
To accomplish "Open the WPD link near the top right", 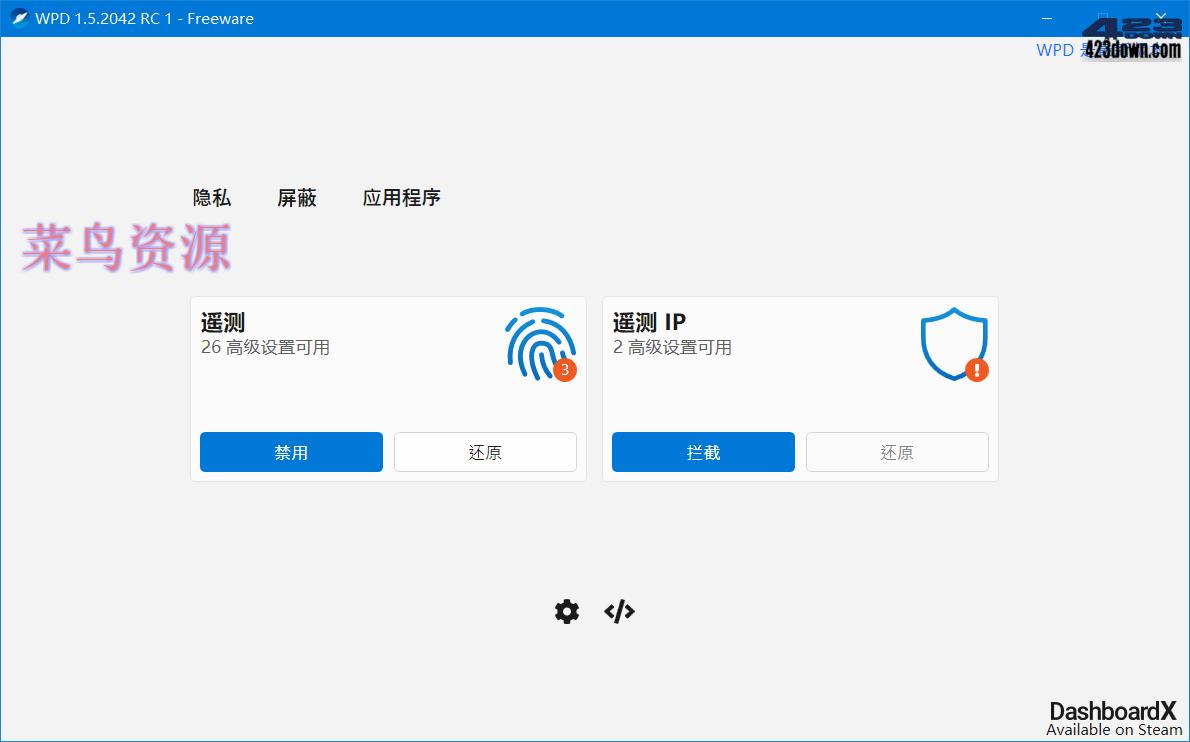I will (1056, 50).
